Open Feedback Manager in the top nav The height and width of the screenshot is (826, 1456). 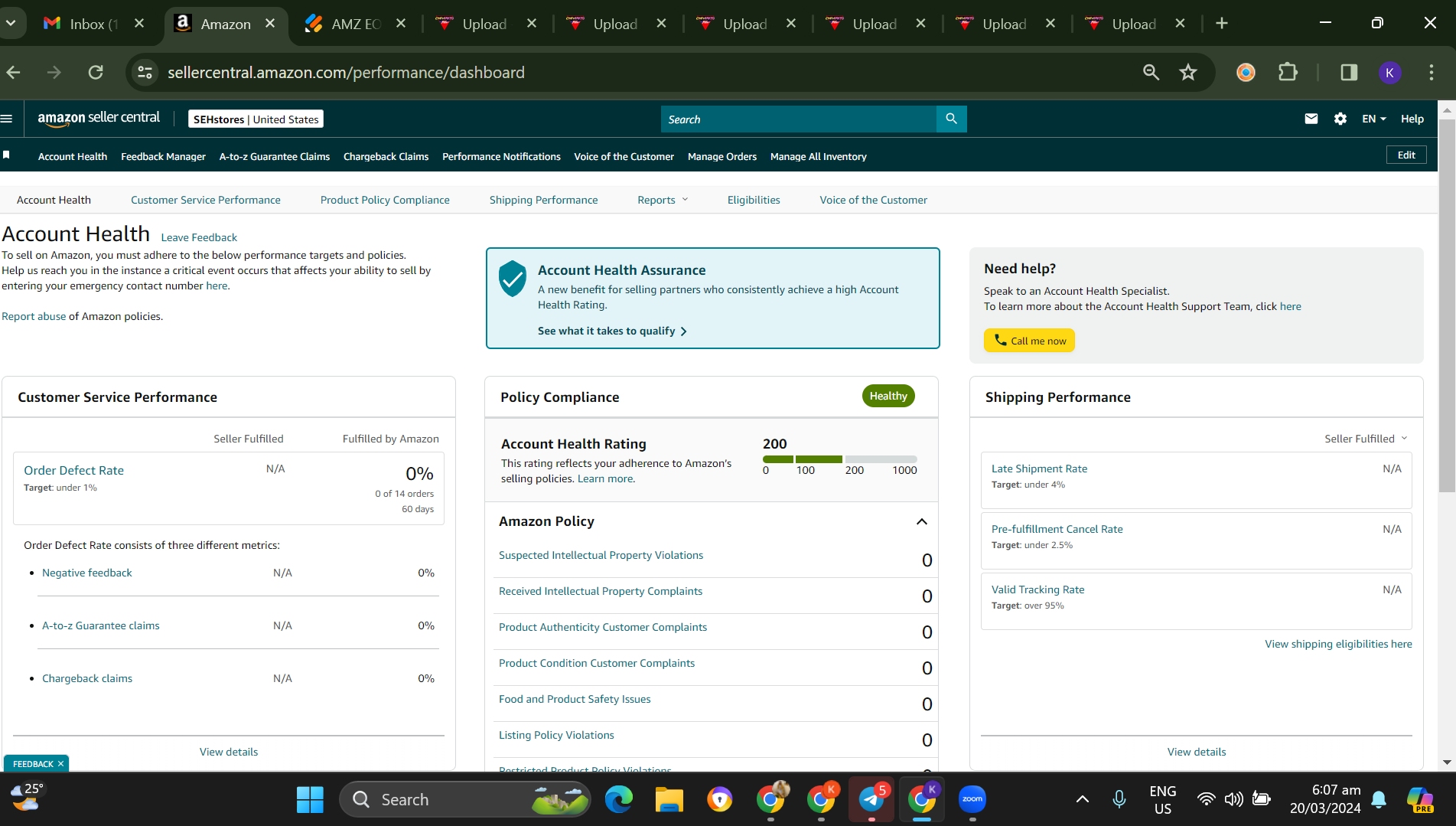click(163, 156)
